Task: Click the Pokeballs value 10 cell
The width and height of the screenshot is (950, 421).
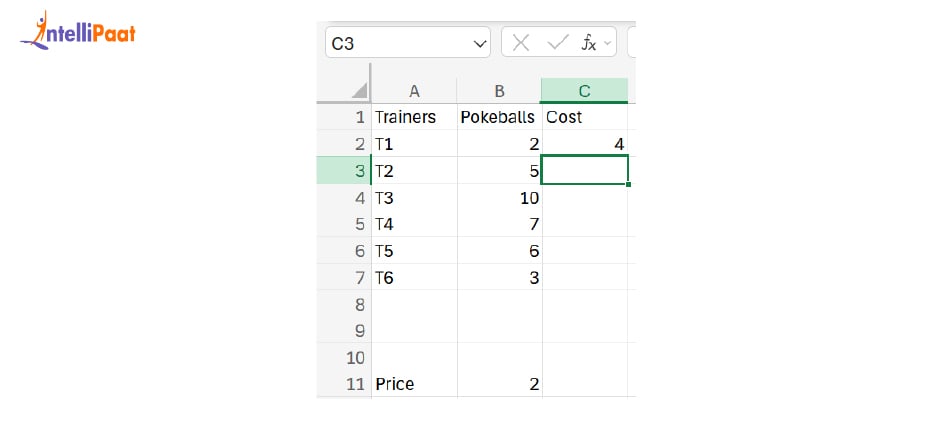Action: [498, 198]
